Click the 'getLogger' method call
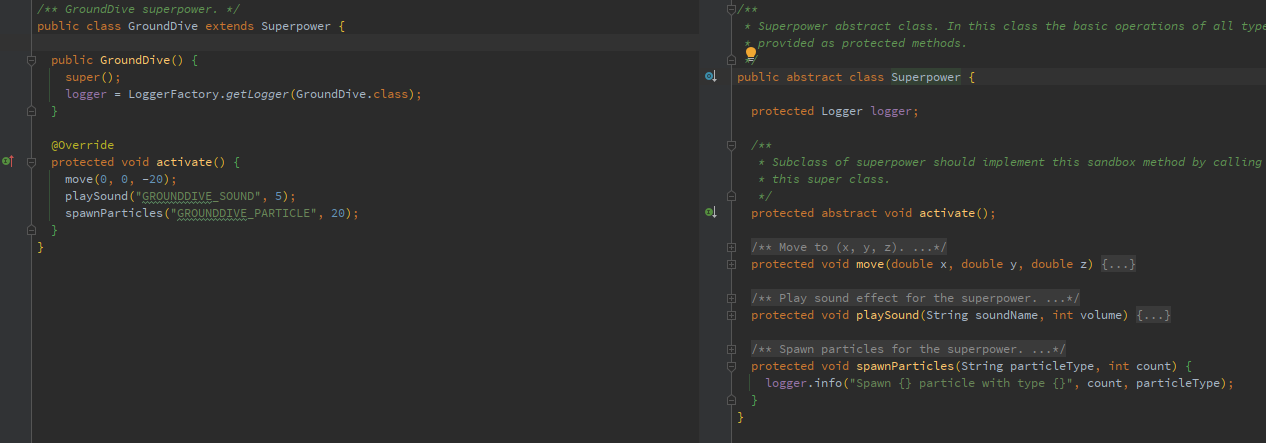The image size is (1266, 443). tap(258, 94)
